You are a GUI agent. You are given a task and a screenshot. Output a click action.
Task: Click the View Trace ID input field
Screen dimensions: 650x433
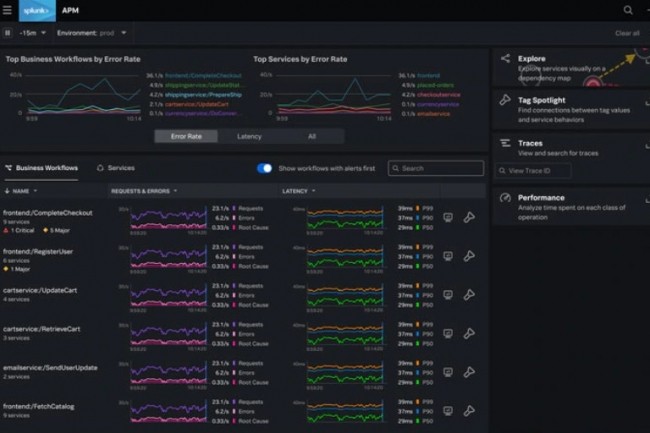coord(545,171)
